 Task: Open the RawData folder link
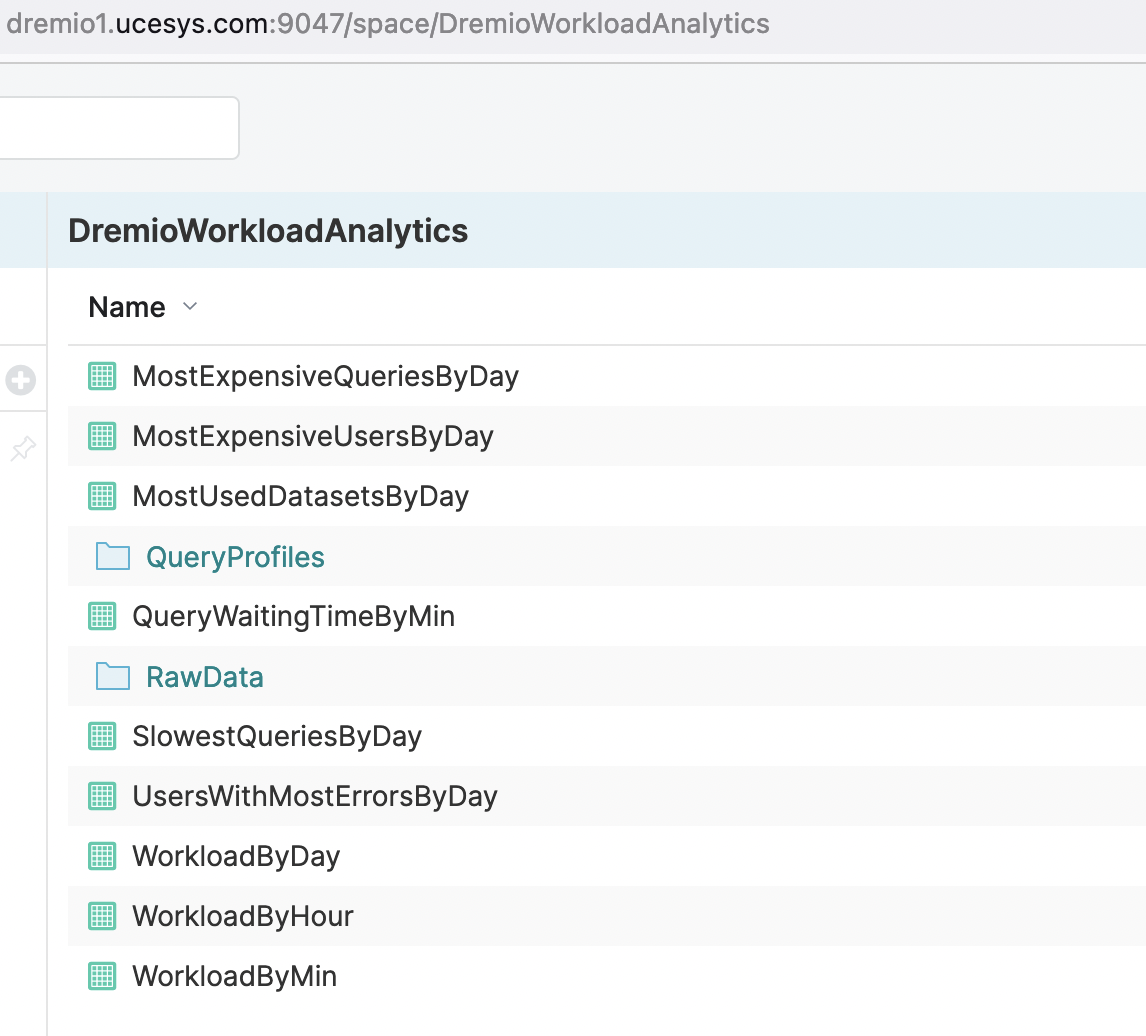coord(205,677)
